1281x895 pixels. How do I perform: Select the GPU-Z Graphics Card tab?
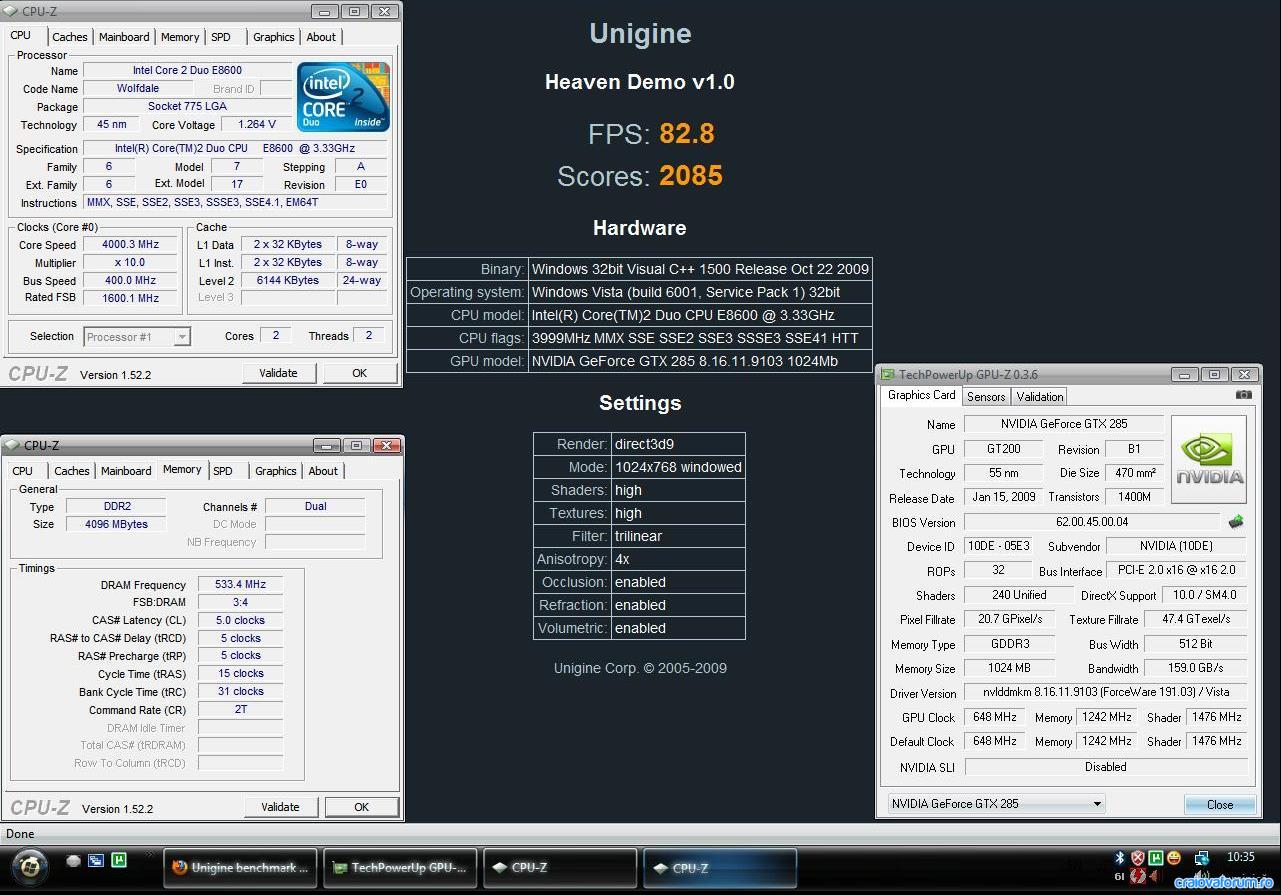922,395
